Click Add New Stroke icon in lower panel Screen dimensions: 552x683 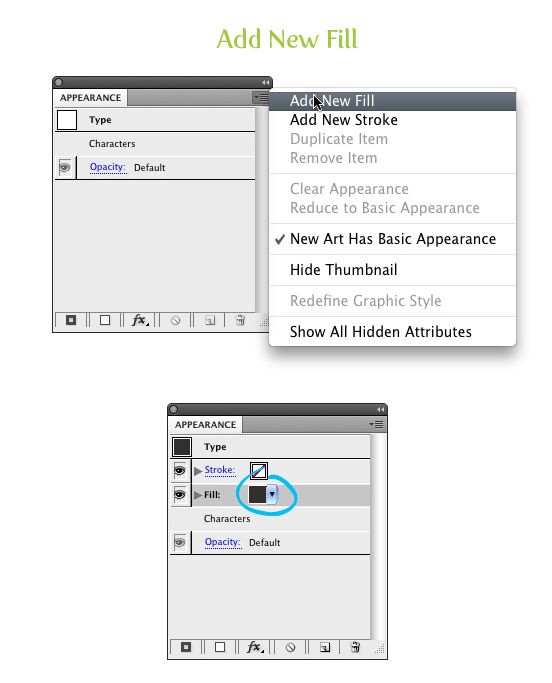[186, 647]
